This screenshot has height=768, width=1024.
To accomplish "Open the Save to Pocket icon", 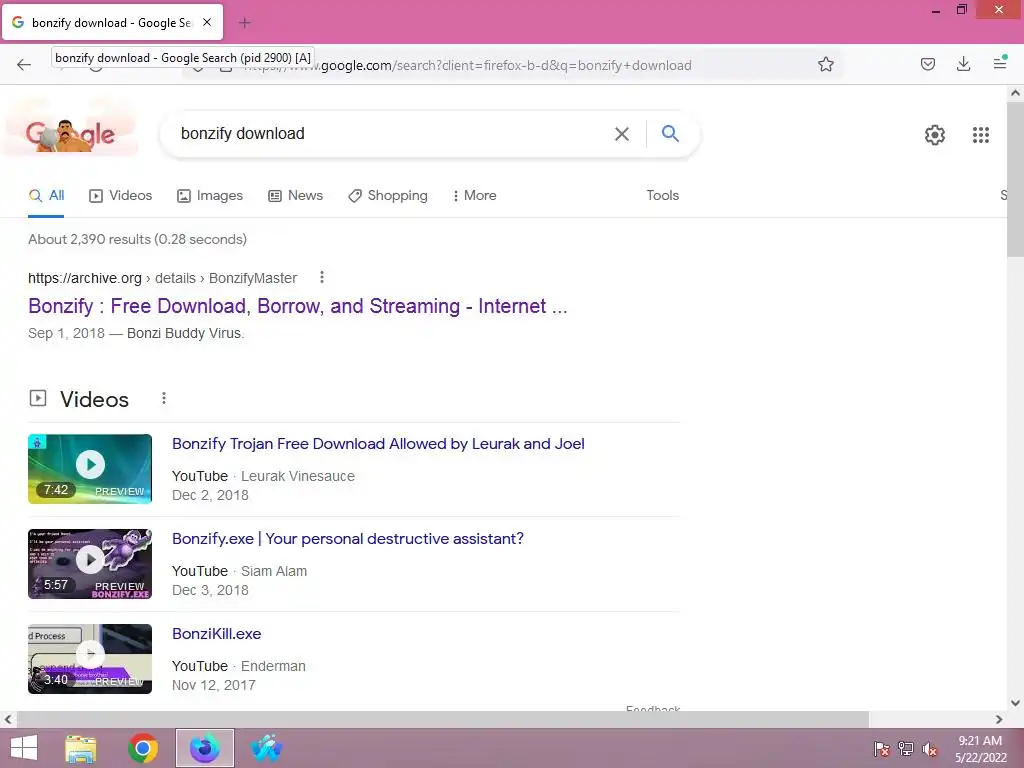I will (x=927, y=64).
